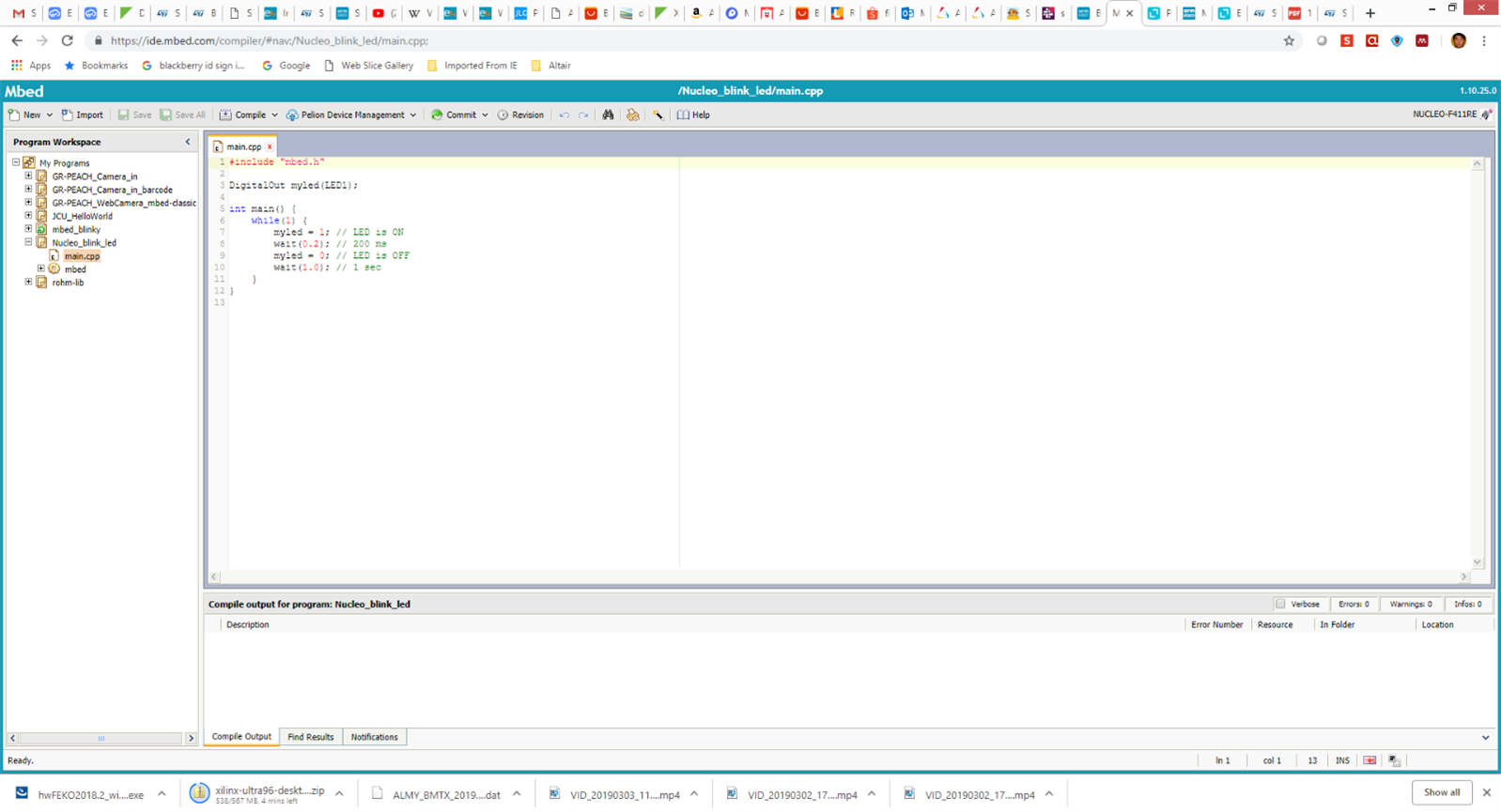1501x812 pixels.
Task: Toggle the Errors: 0 filter button
Action: click(1354, 604)
